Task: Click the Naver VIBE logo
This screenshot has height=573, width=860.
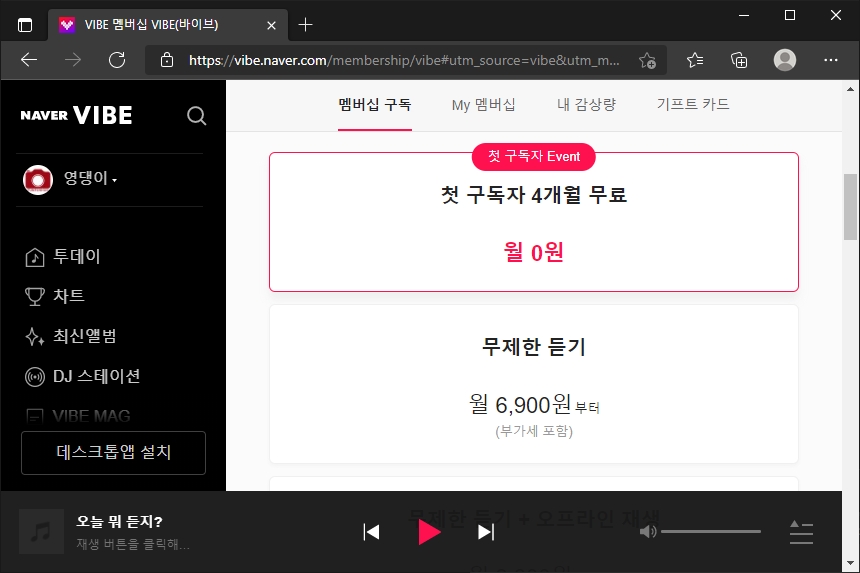Action: [76, 115]
